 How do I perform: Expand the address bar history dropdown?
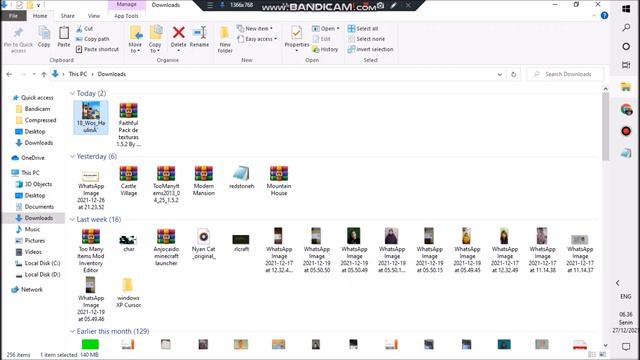500,74
